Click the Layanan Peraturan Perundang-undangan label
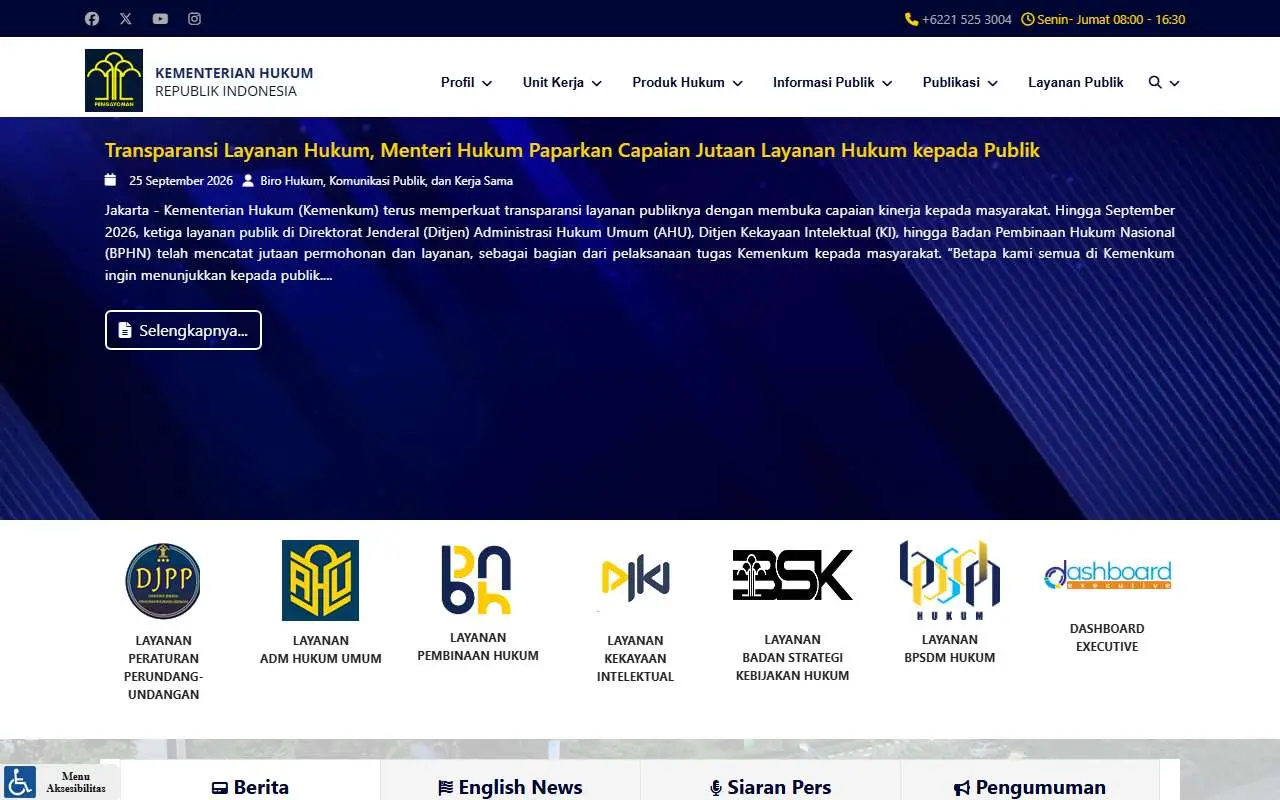Screen dimensions: 1280x800 point(163,668)
